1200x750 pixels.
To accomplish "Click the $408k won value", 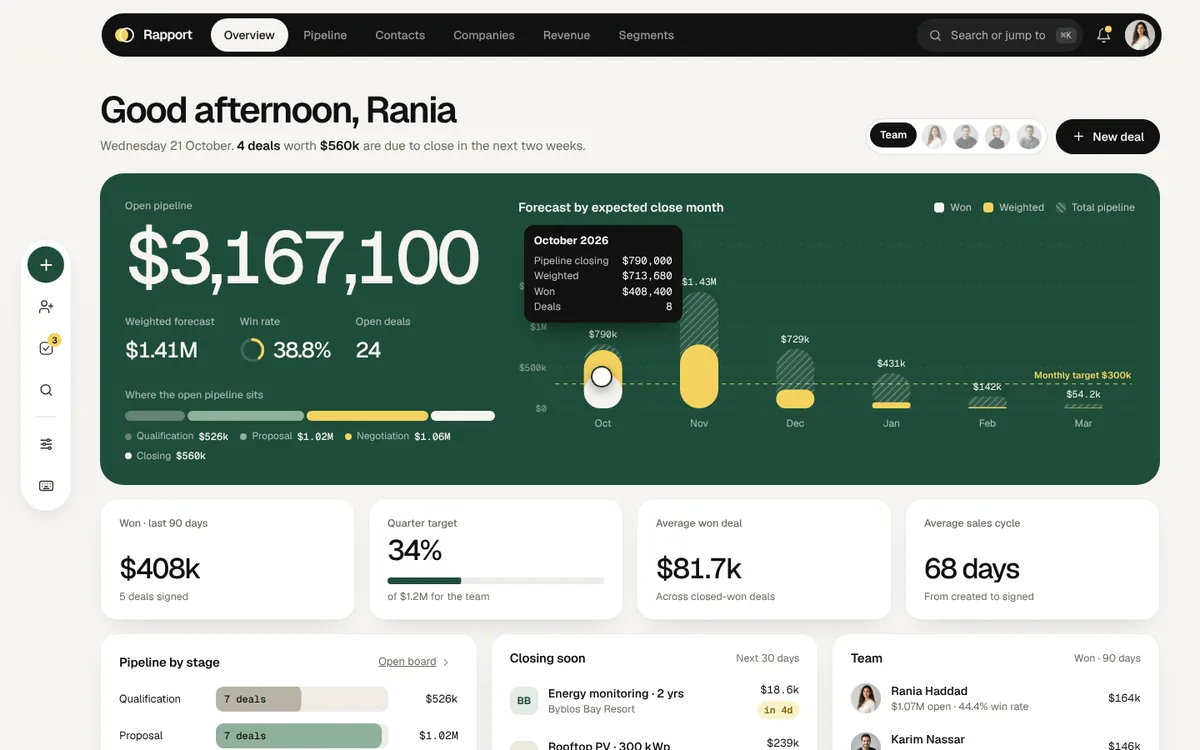I will click(160, 569).
